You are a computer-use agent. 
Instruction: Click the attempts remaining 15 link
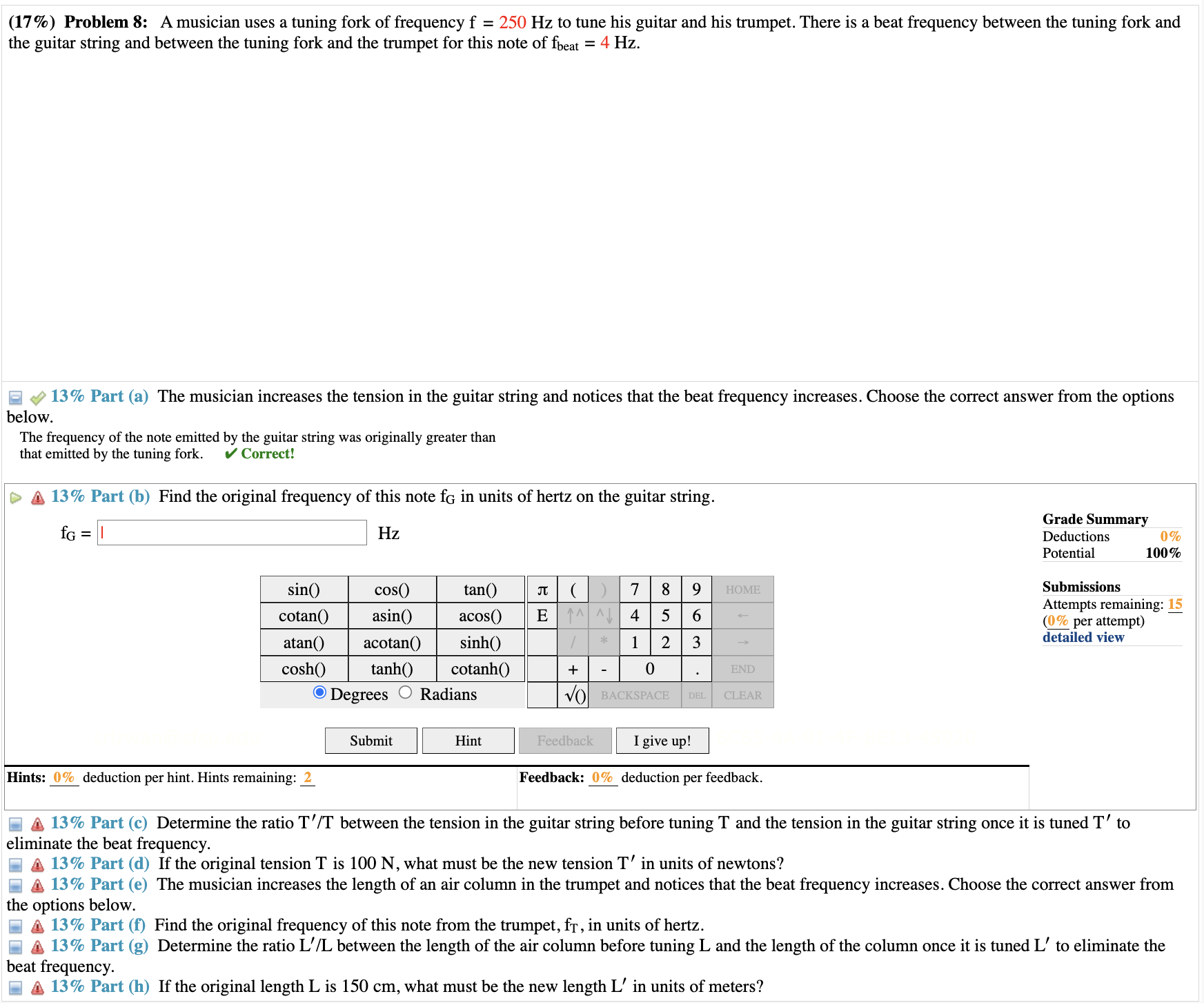click(1175, 604)
